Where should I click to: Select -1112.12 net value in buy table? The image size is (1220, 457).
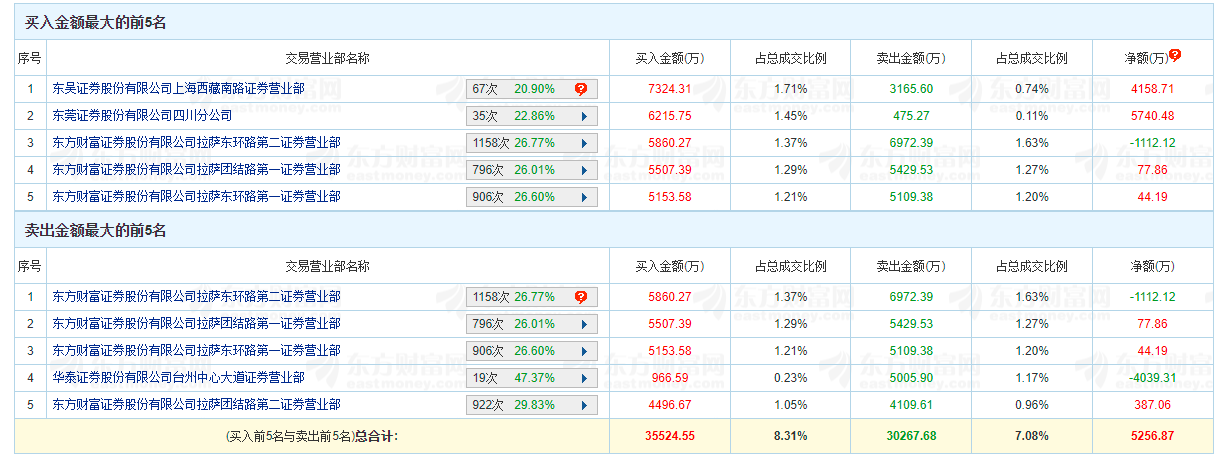[1152, 143]
